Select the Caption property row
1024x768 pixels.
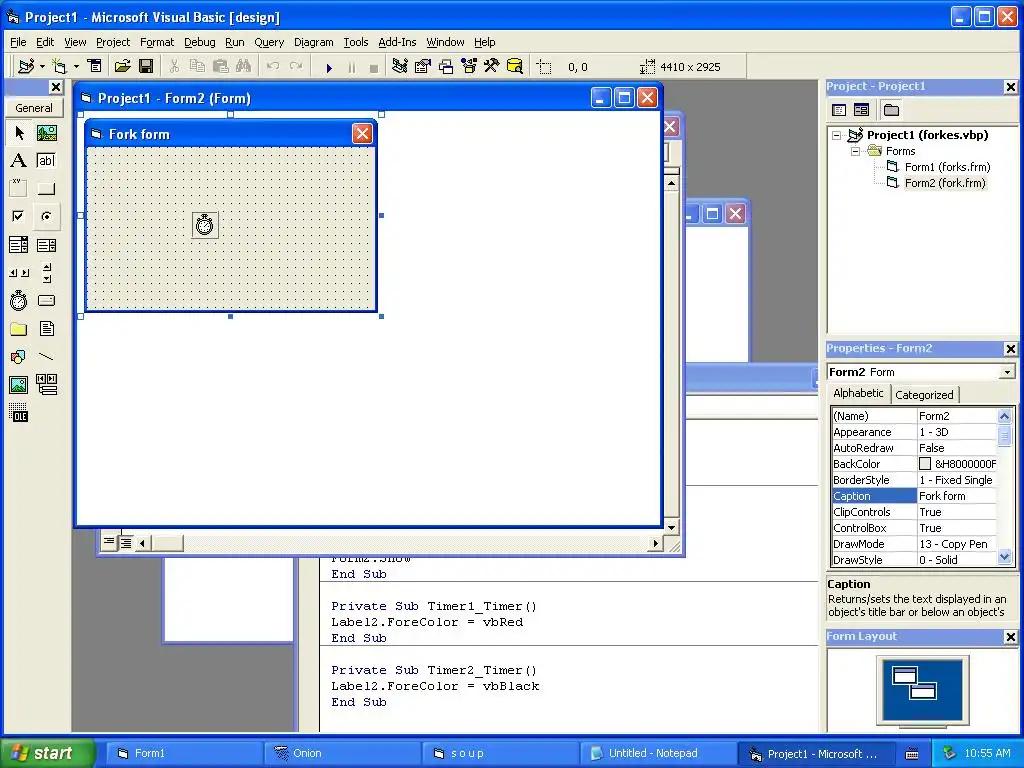click(914, 496)
